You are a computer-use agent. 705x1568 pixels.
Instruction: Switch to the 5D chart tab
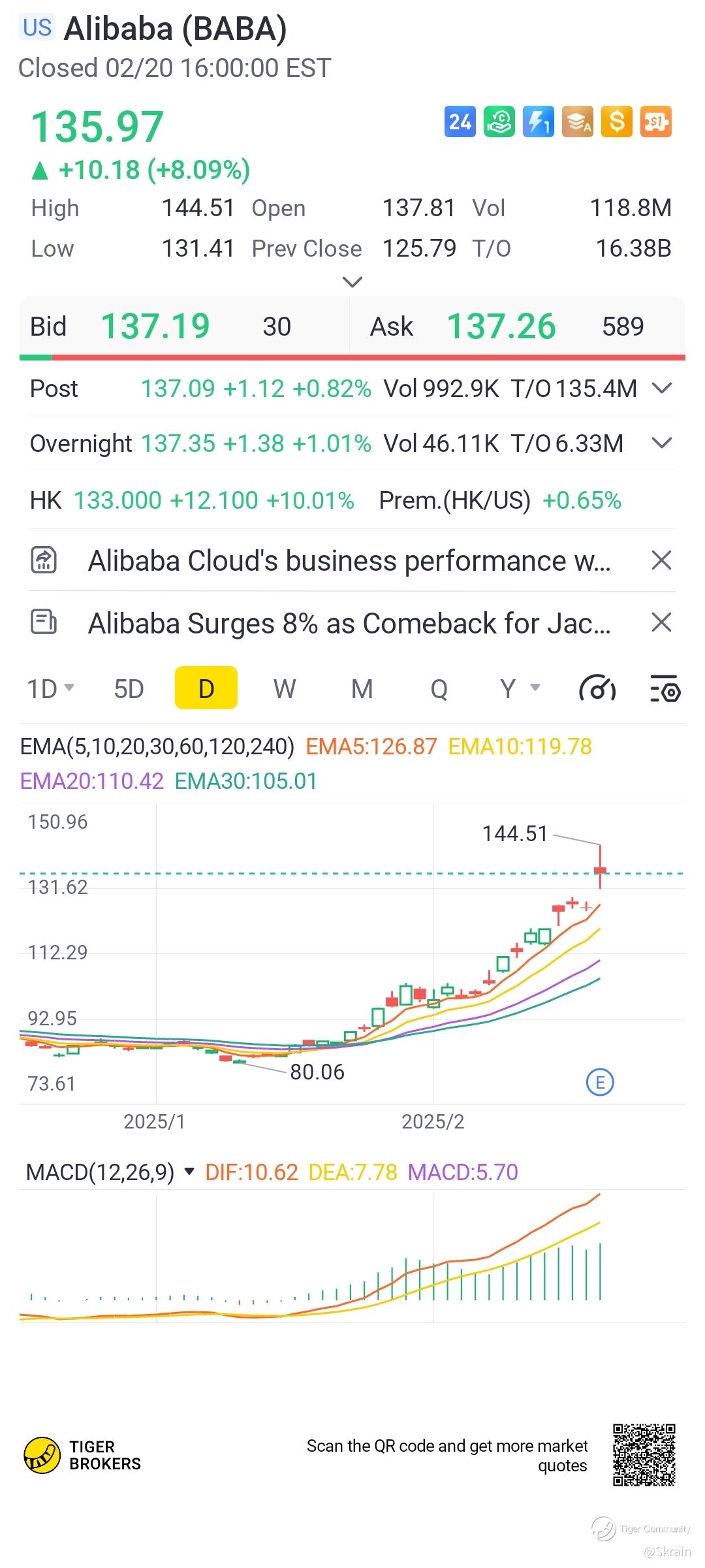coord(129,689)
